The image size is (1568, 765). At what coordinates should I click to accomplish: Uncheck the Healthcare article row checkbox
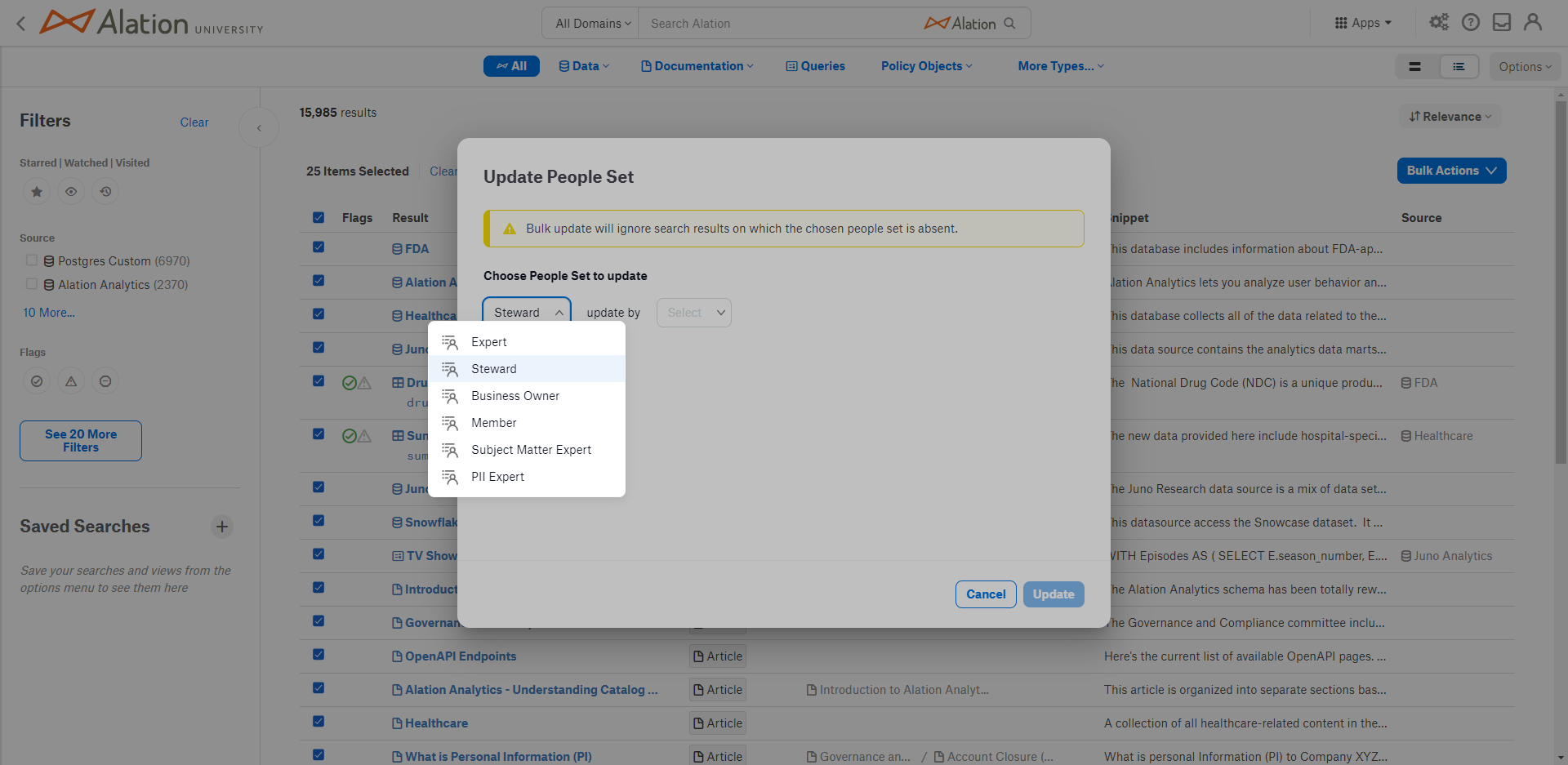(x=318, y=722)
